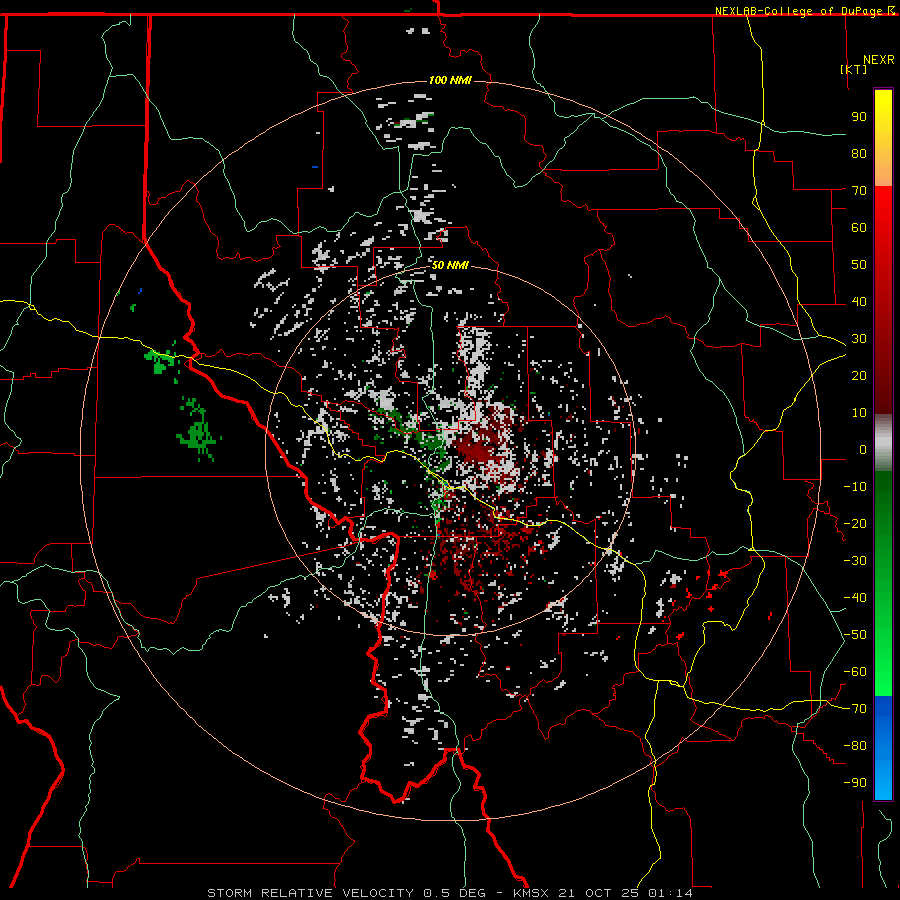The image size is (900, 900).
Task: Click the "70" value on the velocity scale
Action: coord(859,191)
